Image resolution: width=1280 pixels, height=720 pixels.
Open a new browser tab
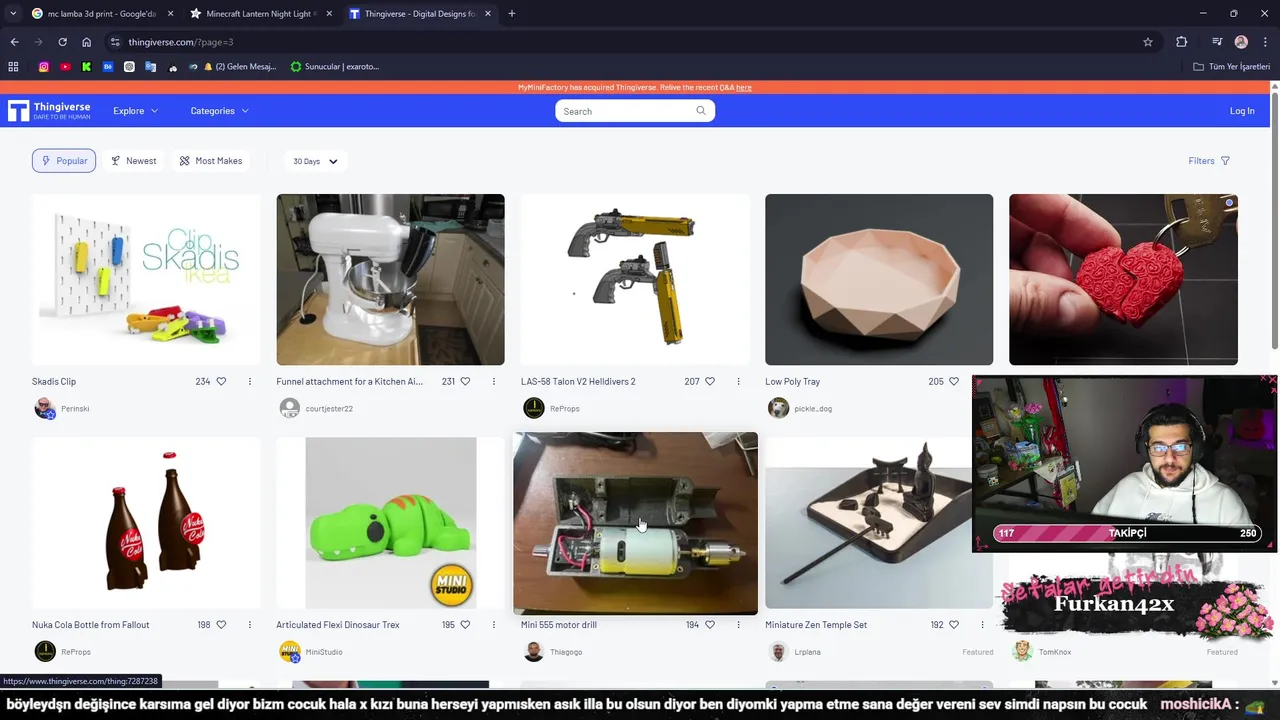(x=512, y=14)
